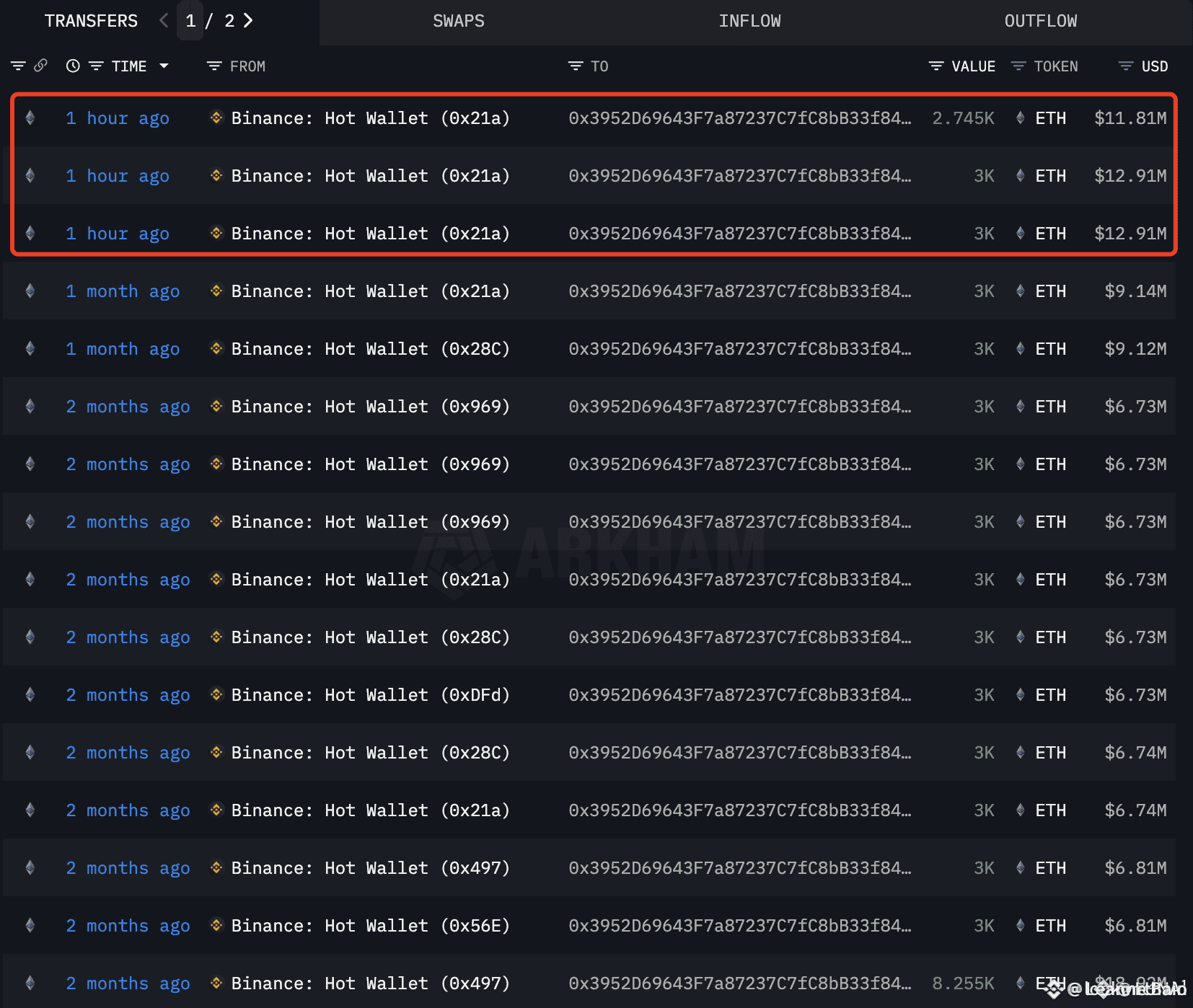Viewport: 1193px width, 1008px height.
Task: Click the $11.81M USD value
Action: (x=1130, y=118)
